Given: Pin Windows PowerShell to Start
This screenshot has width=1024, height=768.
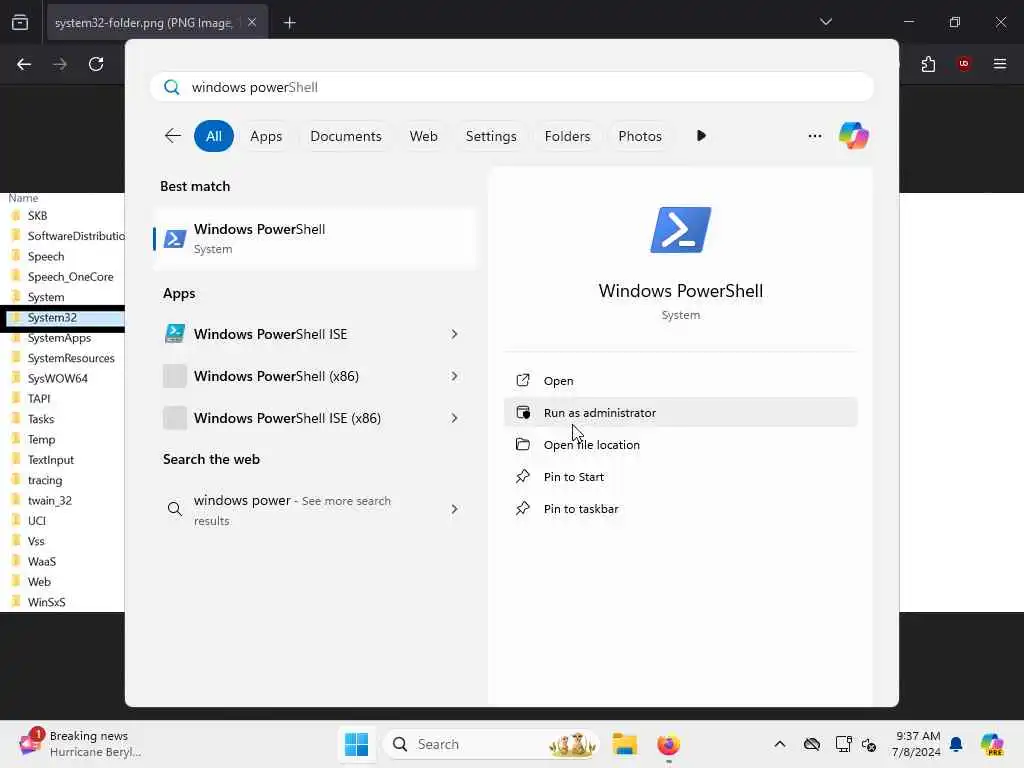Looking at the screenshot, I should 680,477.
